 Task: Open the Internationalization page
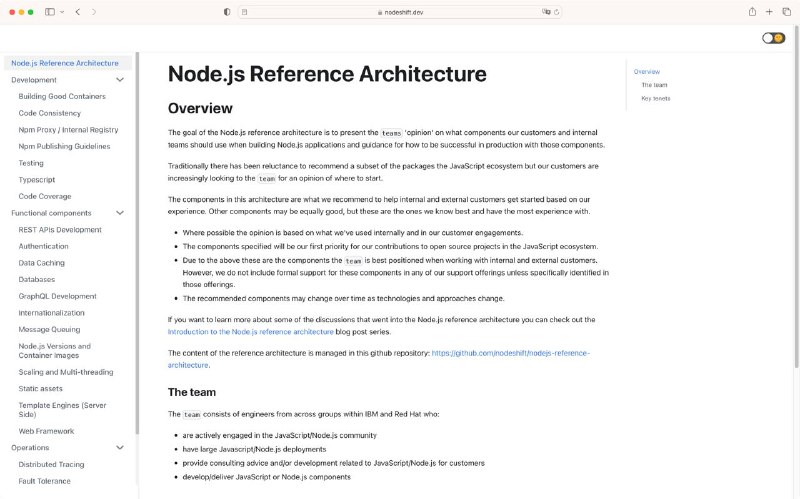52,313
